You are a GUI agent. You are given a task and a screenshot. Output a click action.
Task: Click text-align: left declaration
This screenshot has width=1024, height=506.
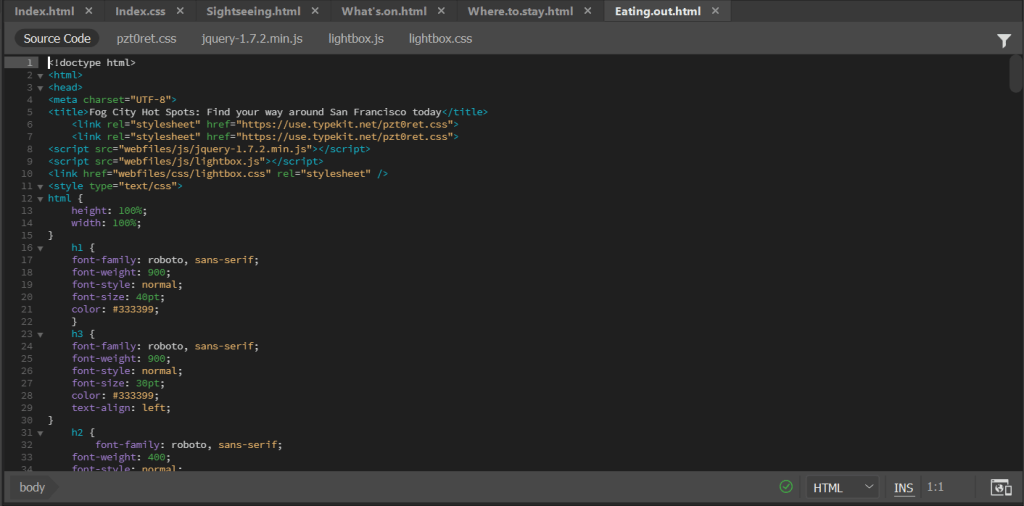pyautogui.click(x=121, y=408)
